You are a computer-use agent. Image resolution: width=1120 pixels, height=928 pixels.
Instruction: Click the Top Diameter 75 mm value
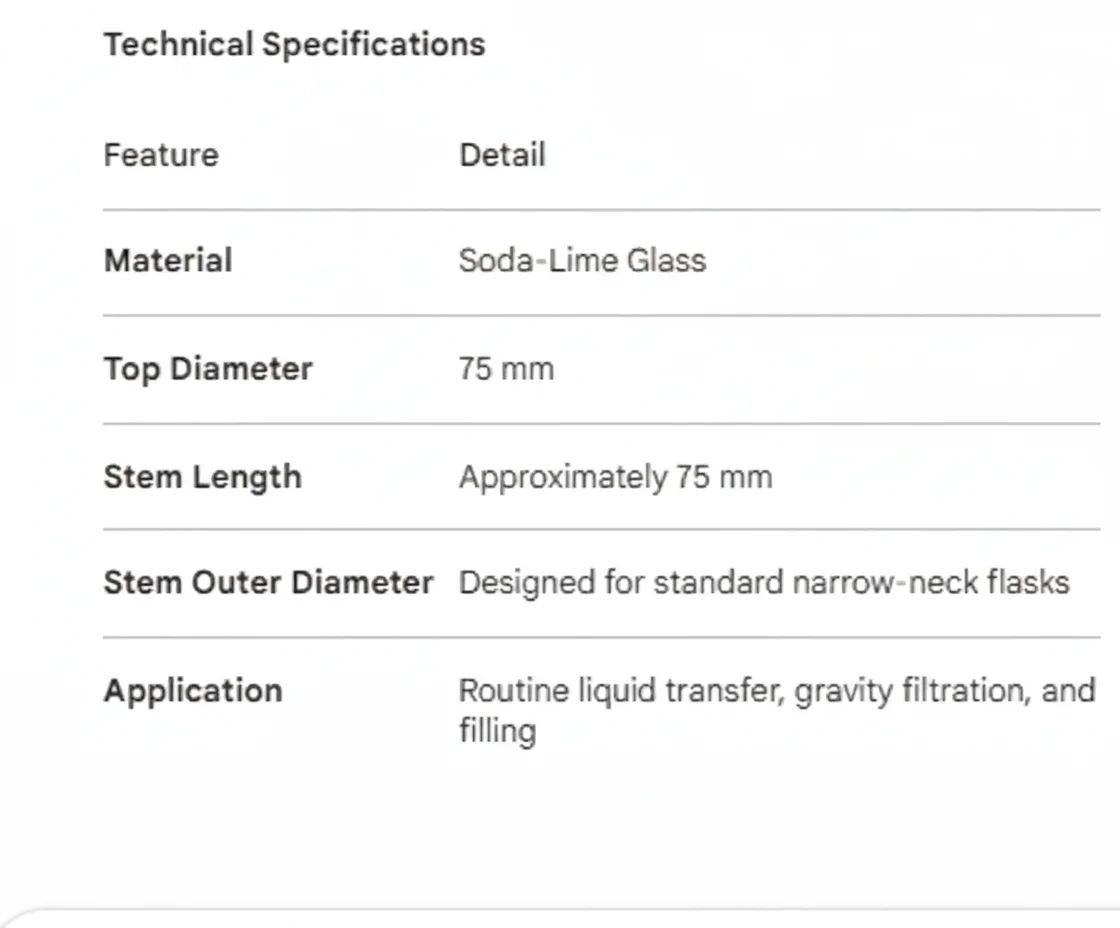click(x=506, y=369)
